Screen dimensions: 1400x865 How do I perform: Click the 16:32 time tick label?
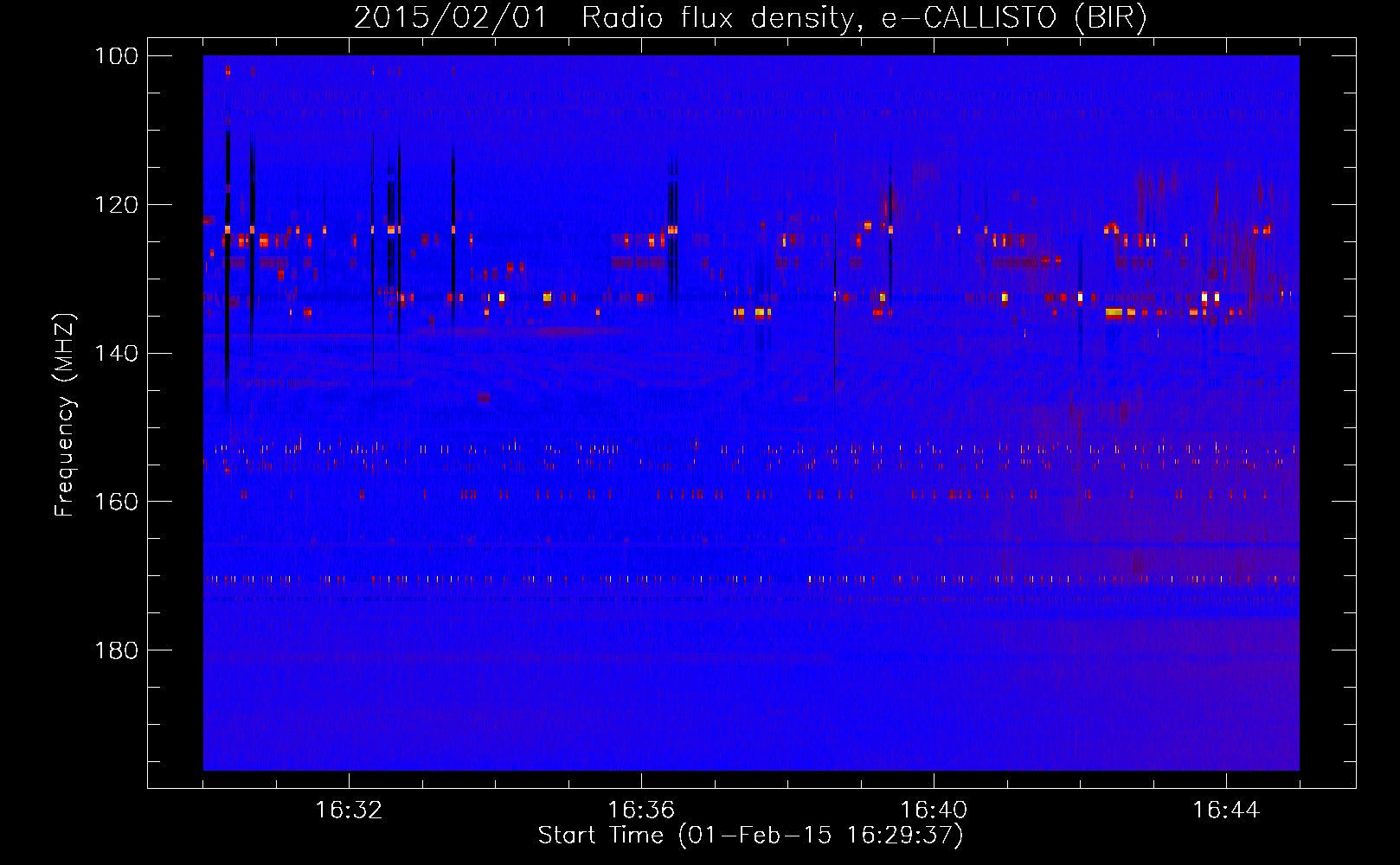point(349,811)
